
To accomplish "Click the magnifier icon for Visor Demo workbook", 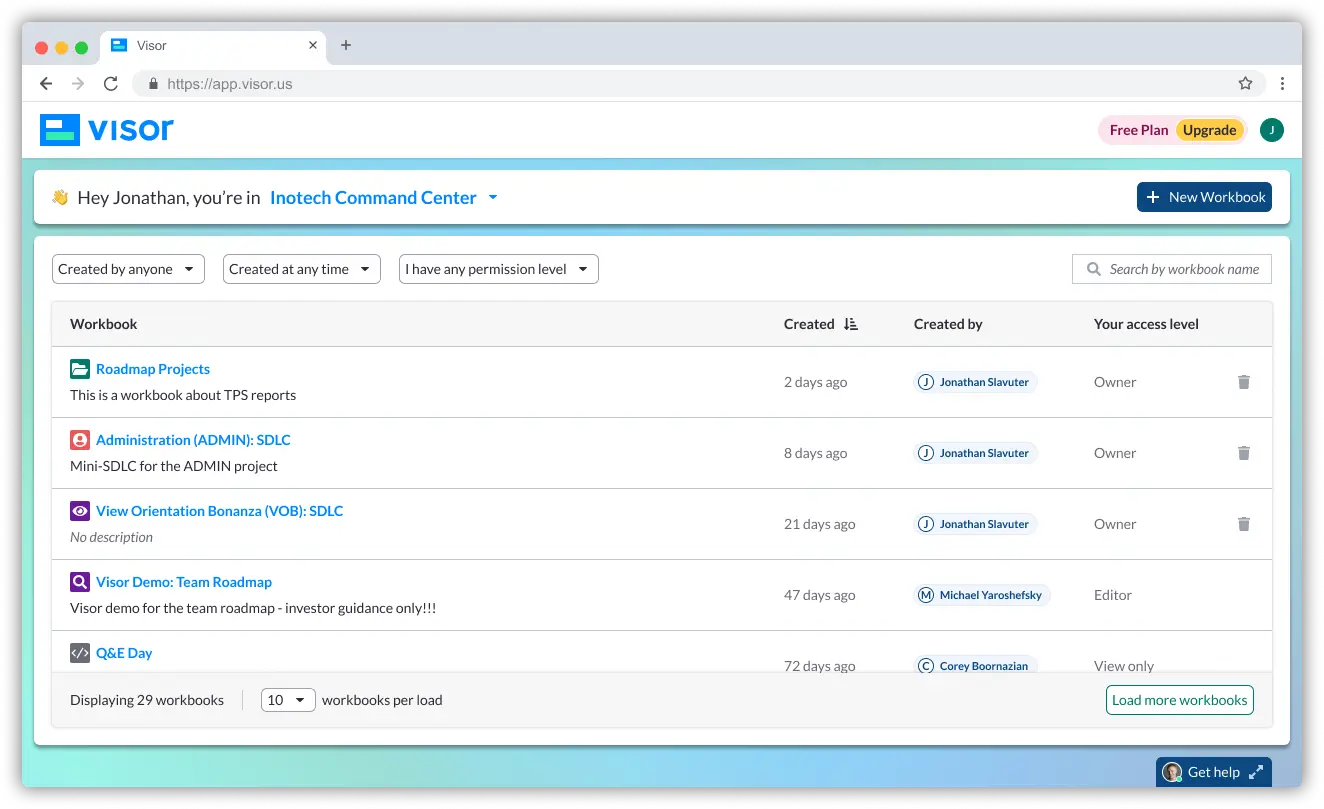I will (80, 582).
